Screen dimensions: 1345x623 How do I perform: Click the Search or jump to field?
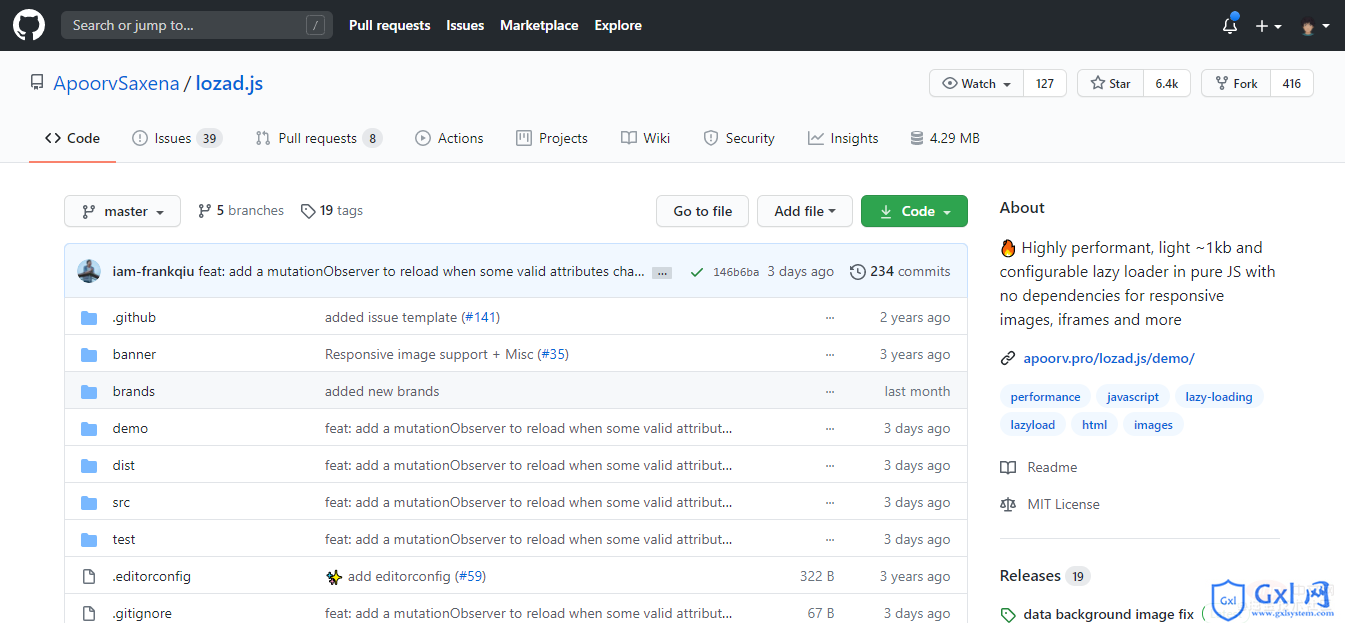[197, 25]
